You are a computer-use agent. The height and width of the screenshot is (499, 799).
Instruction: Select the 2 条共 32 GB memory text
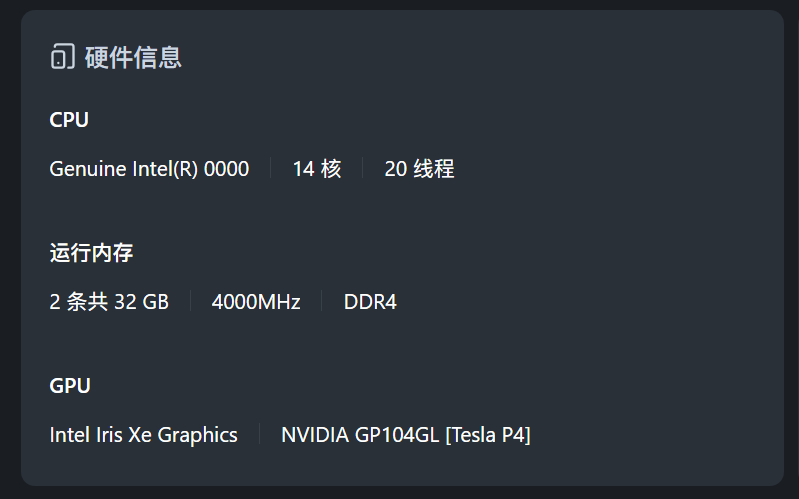click(109, 302)
